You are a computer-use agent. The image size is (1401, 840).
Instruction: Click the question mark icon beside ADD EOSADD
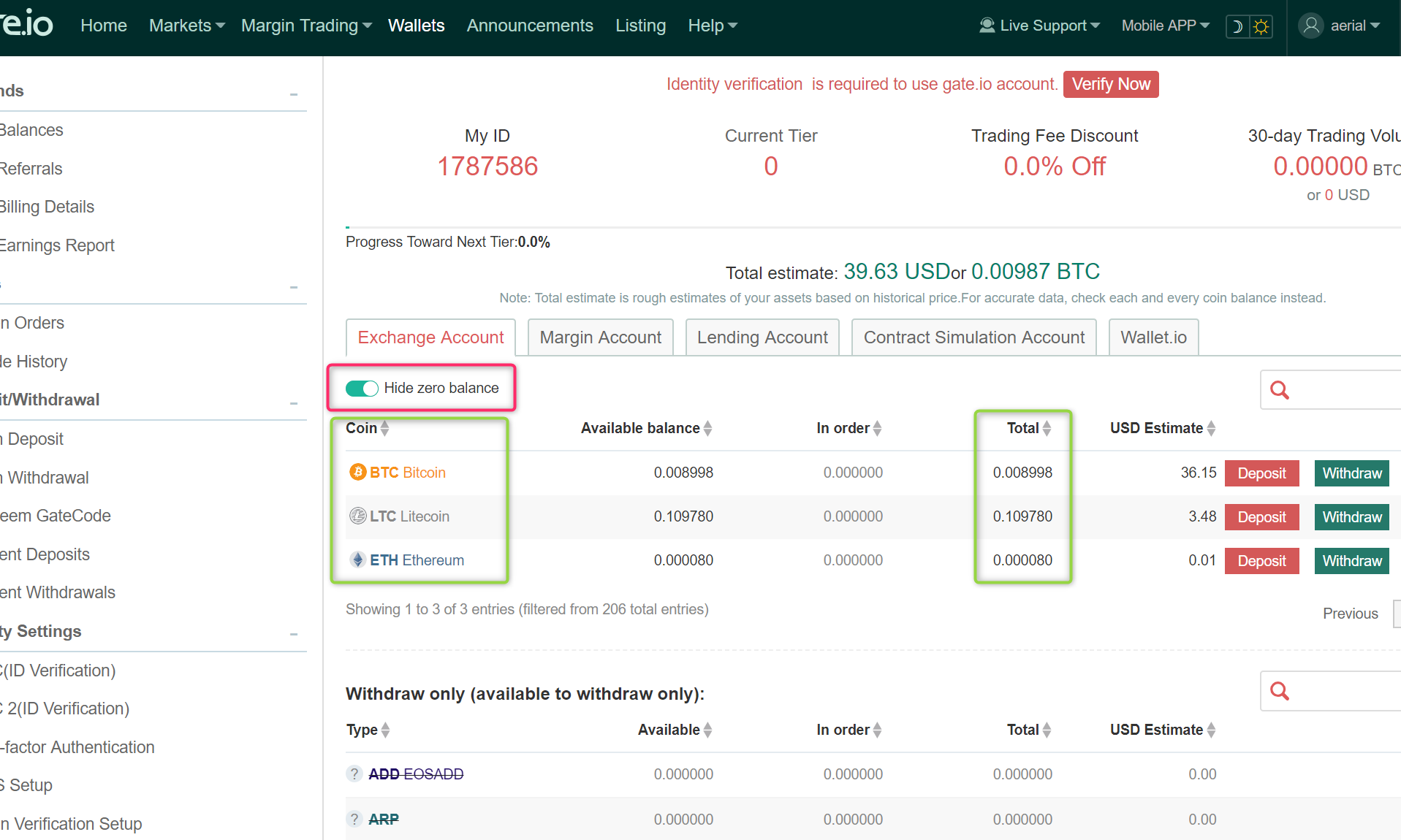tap(354, 774)
